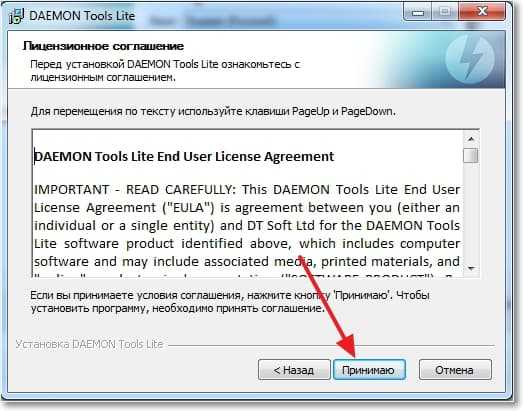Click the lightning bolt logo in the header
This screenshot has width=523, height=411.
click(x=470, y=60)
